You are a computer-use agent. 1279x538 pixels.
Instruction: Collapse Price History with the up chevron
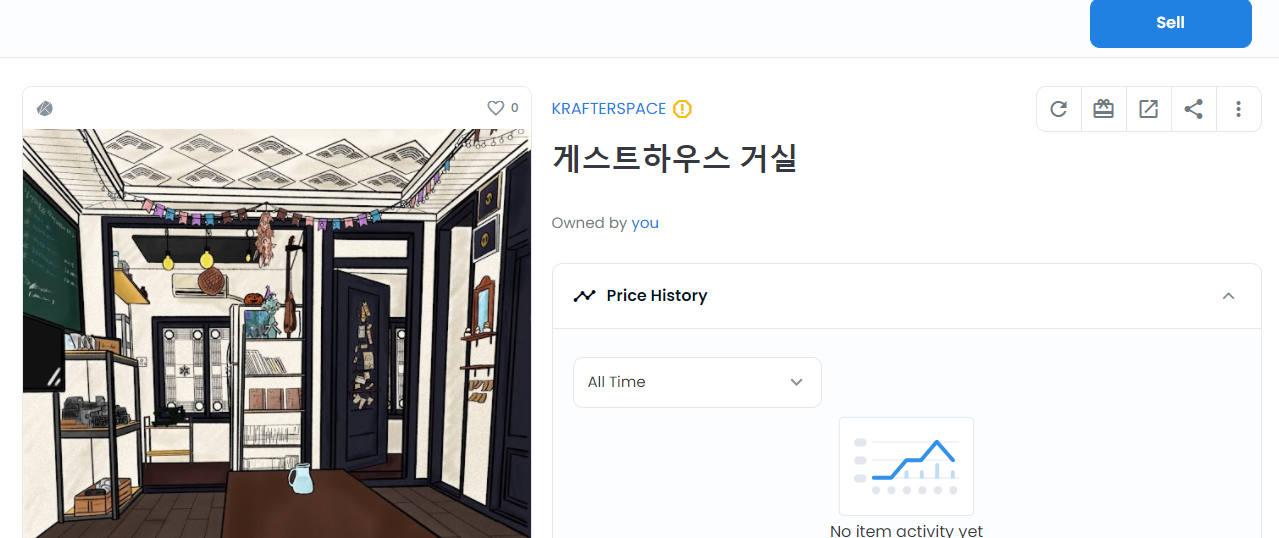pos(1229,296)
